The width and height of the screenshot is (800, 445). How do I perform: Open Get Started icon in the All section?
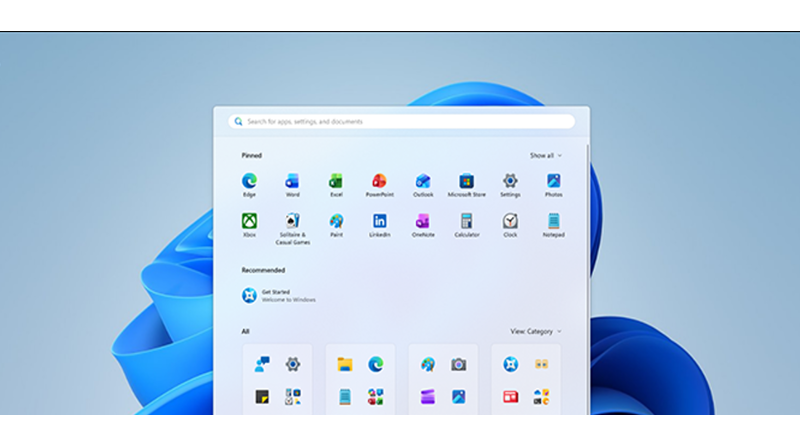(x=511, y=364)
